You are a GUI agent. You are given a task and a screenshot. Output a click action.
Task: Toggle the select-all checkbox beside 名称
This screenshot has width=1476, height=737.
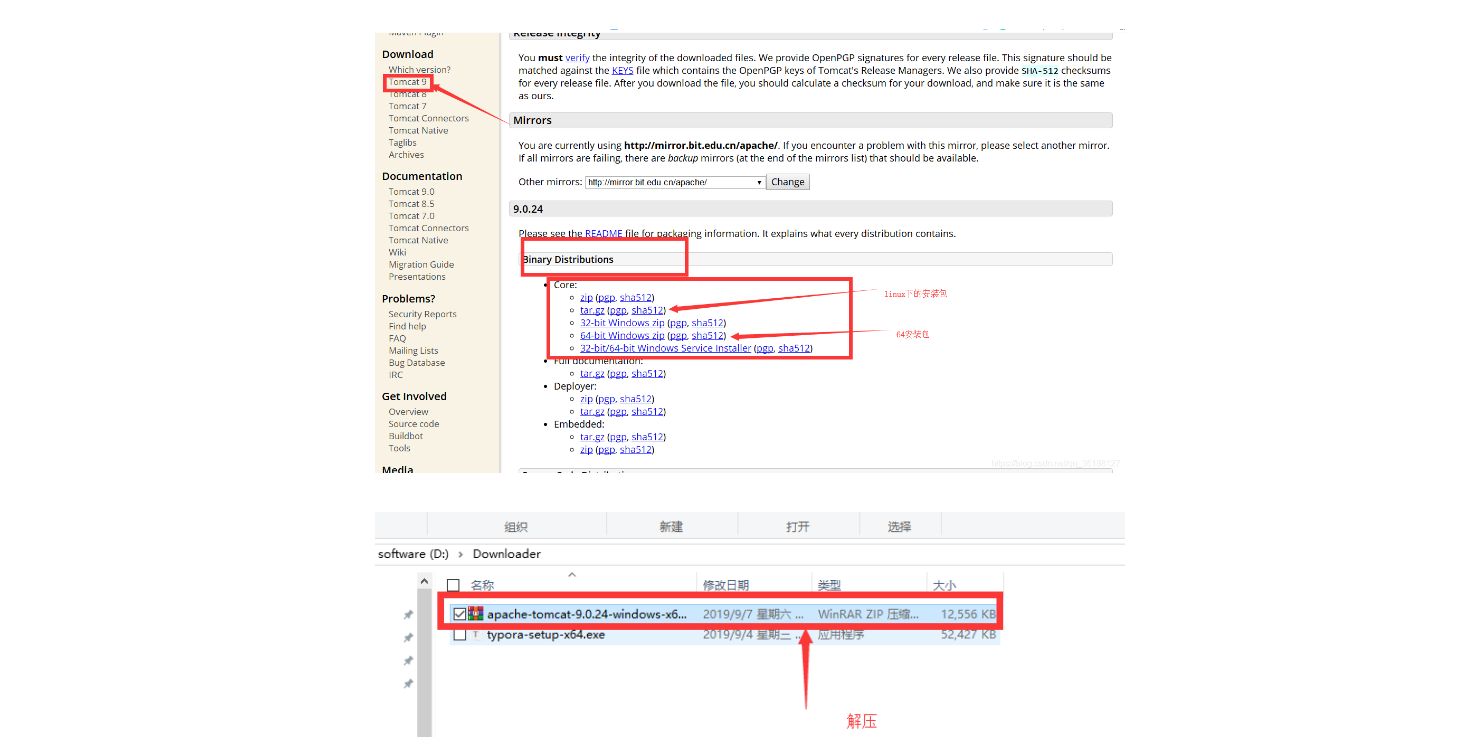tap(453, 585)
